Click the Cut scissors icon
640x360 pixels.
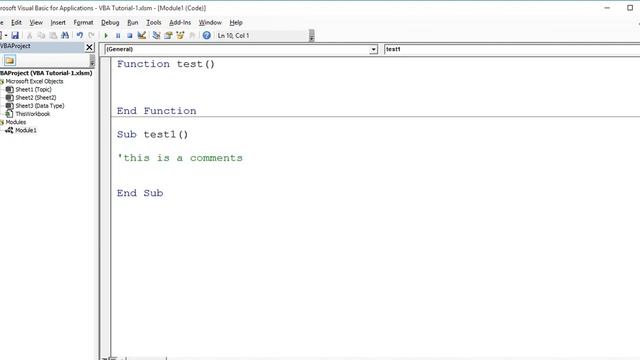[x=29, y=36]
